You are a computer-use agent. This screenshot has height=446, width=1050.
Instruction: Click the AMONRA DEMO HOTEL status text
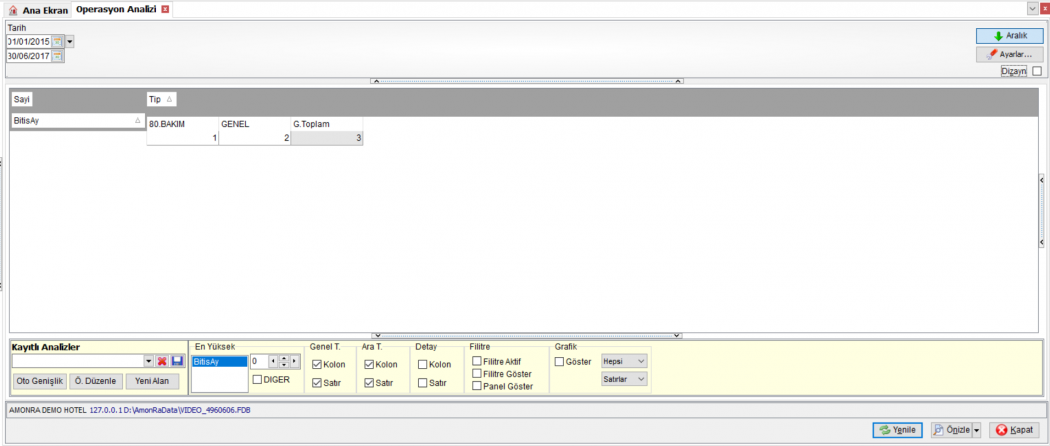46,409
